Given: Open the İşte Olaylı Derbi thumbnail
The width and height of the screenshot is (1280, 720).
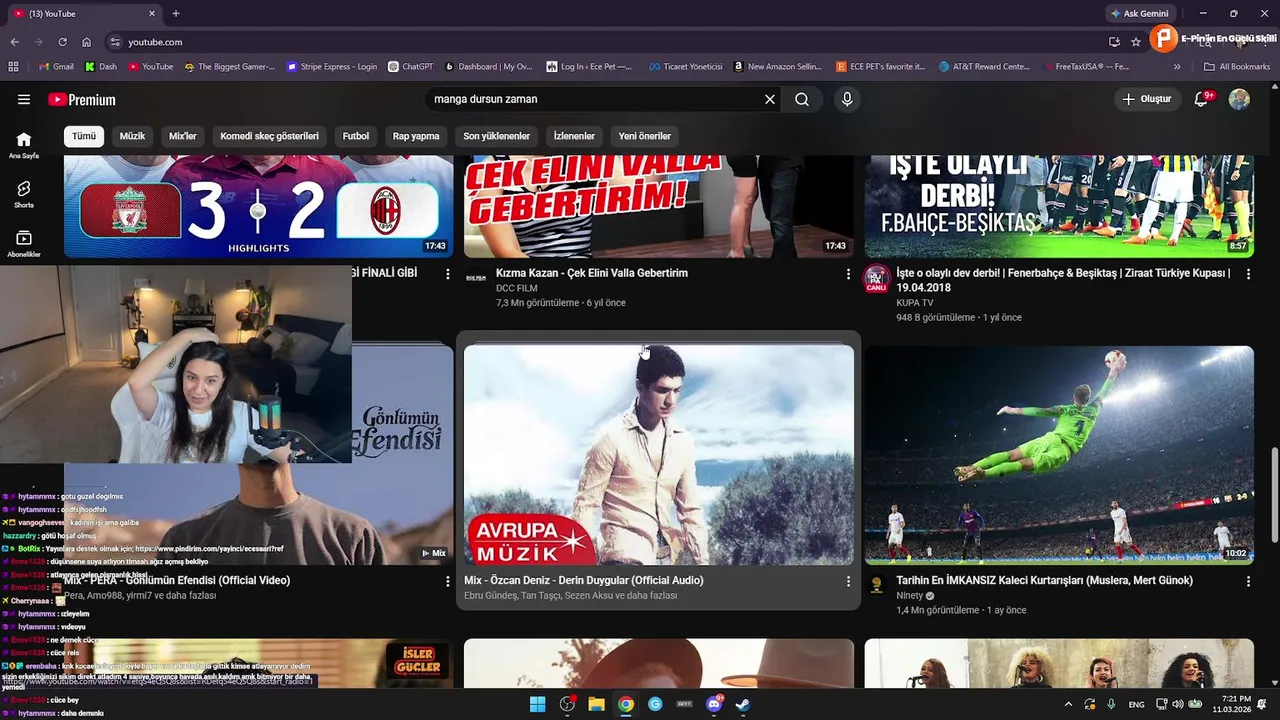Looking at the screenshot, I should point(1059,207).
